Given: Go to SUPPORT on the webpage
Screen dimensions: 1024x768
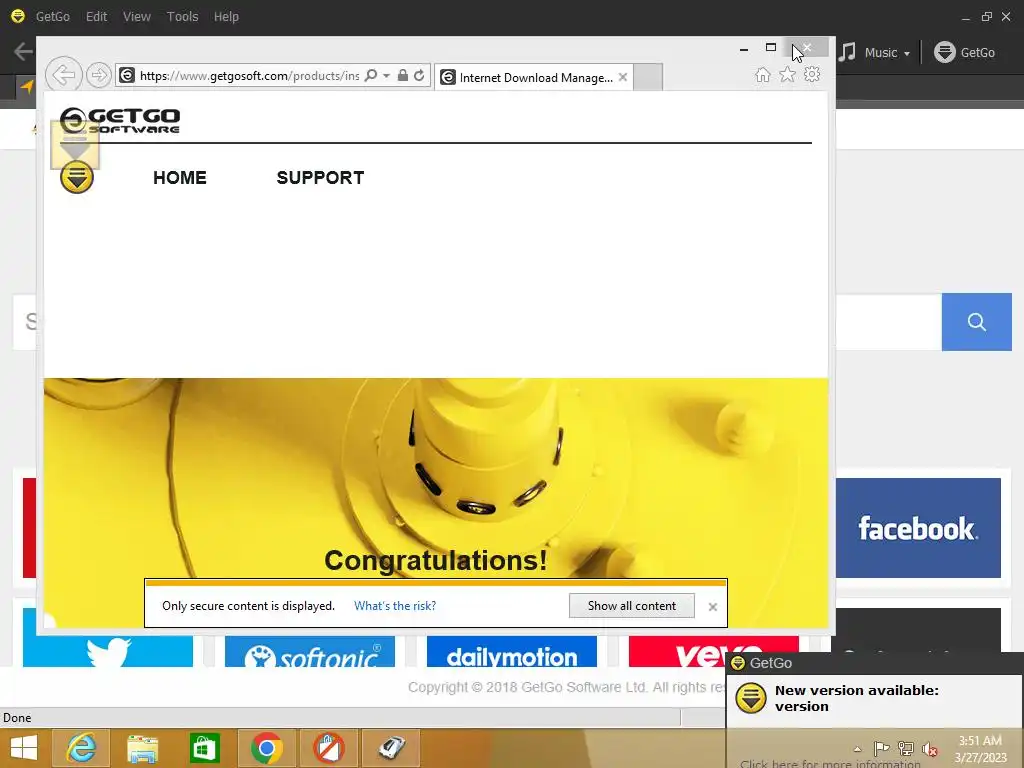Looking at the screenshot, I should tap(320, 178).
